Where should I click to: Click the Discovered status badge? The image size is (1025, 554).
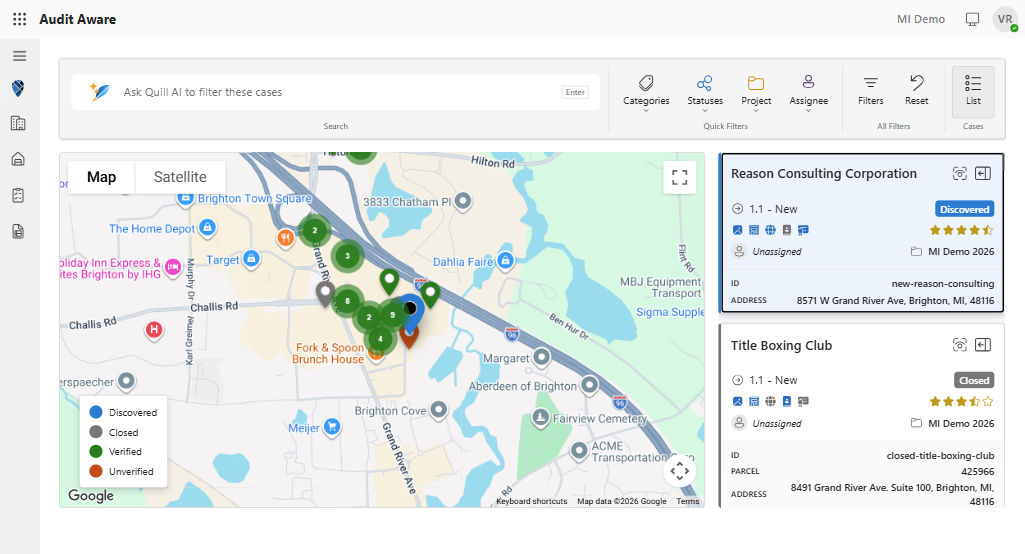point(964,209)
